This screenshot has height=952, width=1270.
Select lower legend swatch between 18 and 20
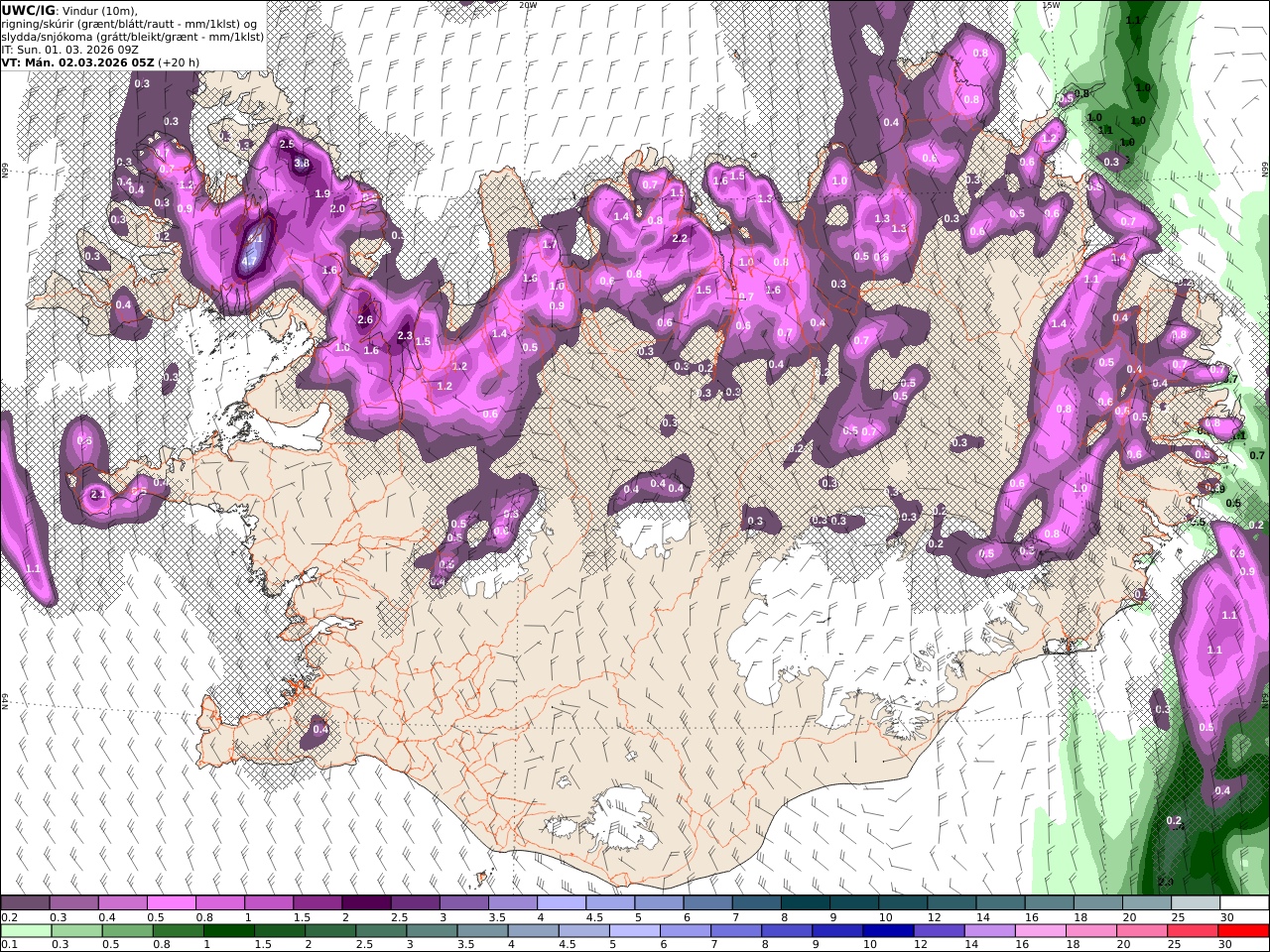click(x=1089, y=931)
